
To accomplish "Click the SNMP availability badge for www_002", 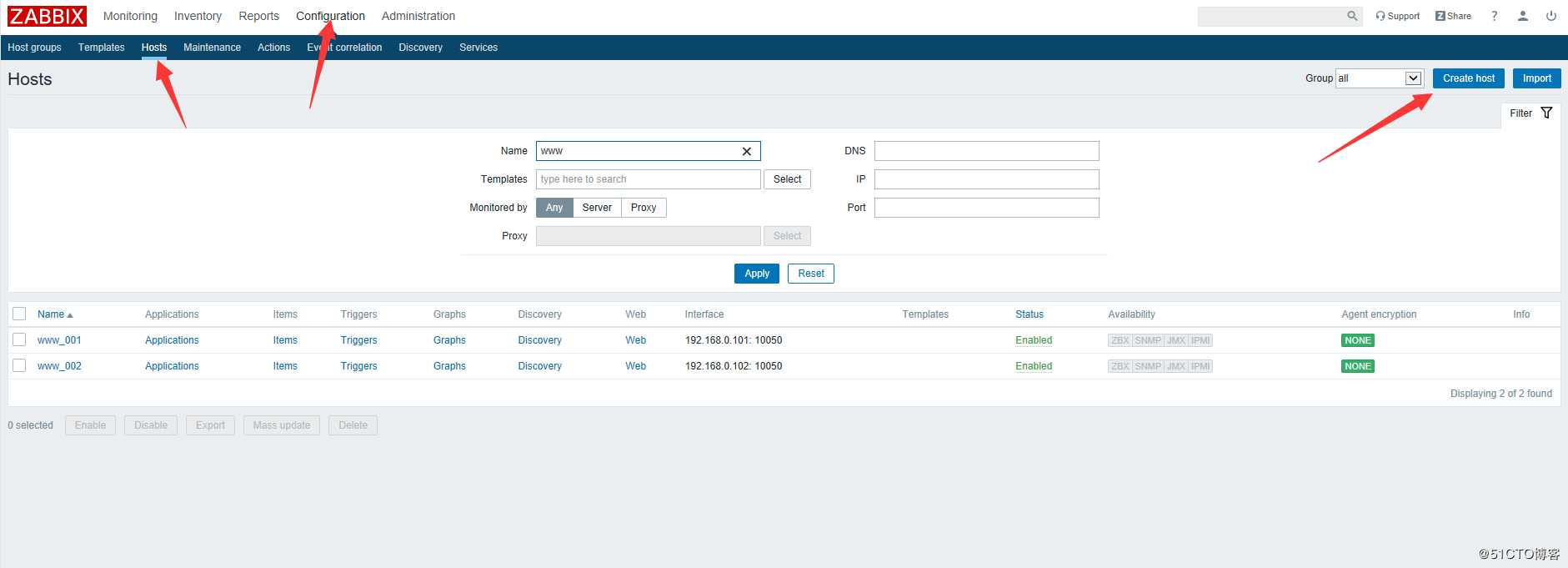I will click(1148, 366).
